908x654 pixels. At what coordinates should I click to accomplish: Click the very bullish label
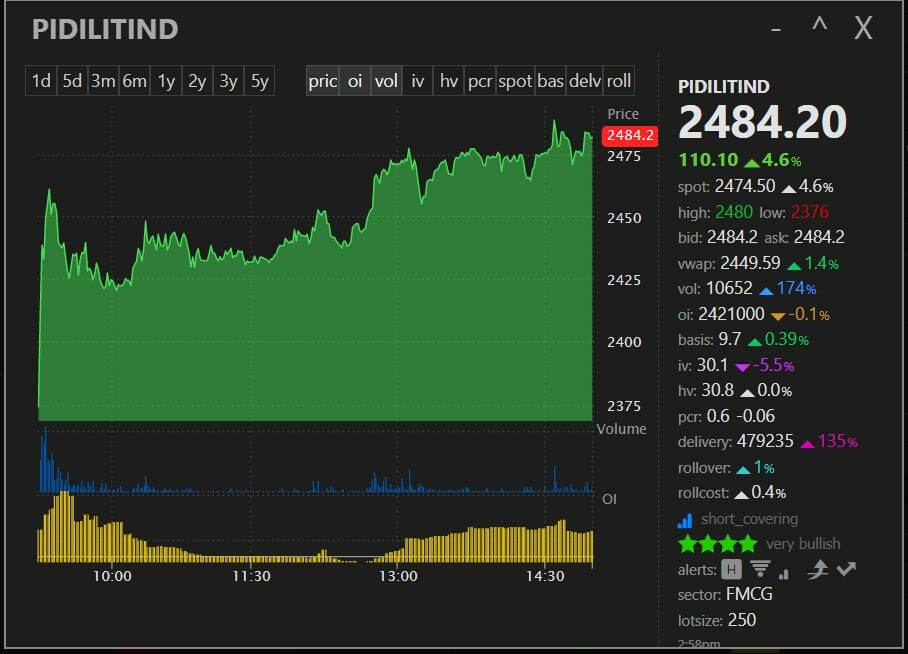pos(803,544)
